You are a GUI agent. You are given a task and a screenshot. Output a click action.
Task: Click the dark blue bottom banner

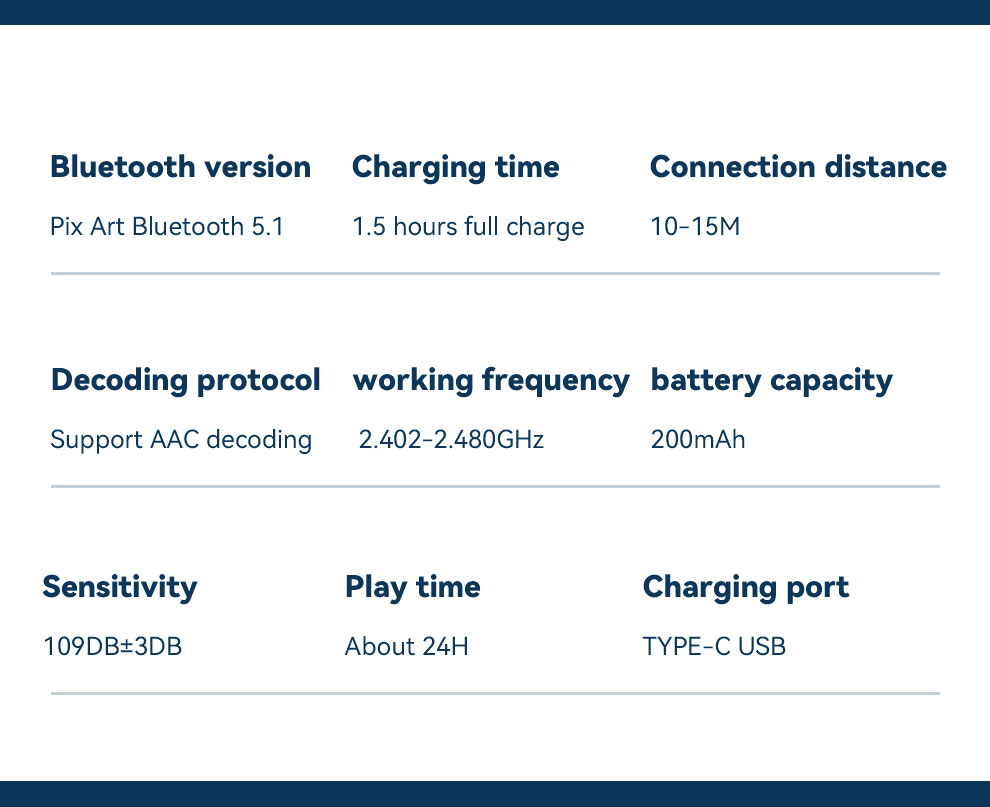click(x=495, y=794)
